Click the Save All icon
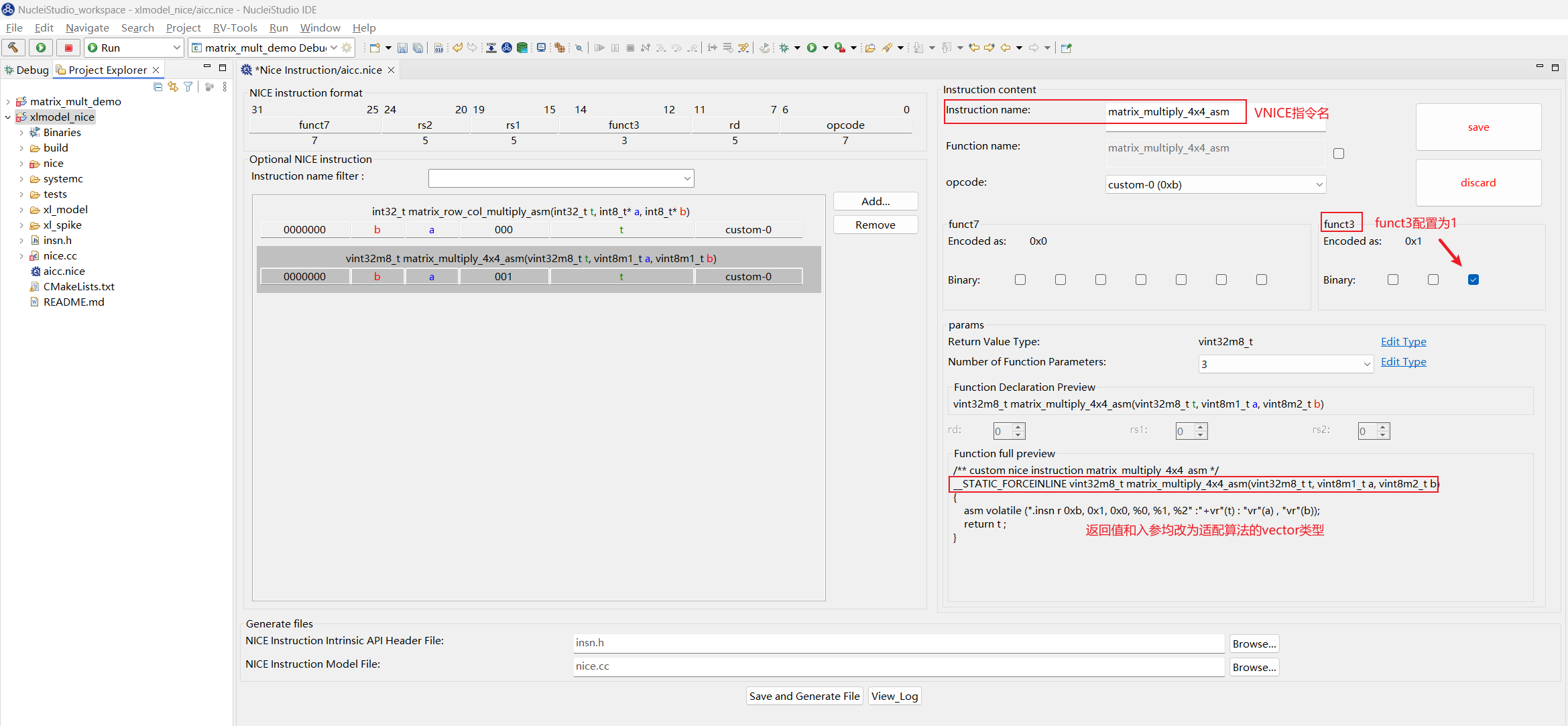The image size is (1568, 726). [x=418, y=48]
